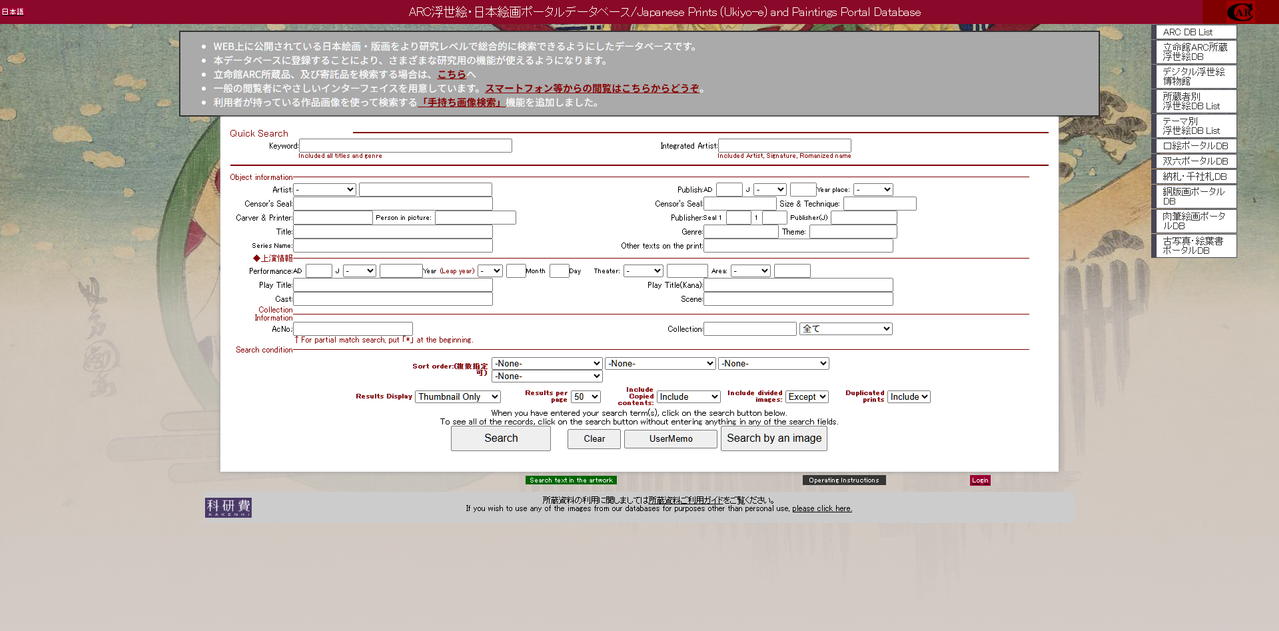This screenshot has width=1279, height=631.
Task: Click the Artist name text field
Action: coord(426,189)
